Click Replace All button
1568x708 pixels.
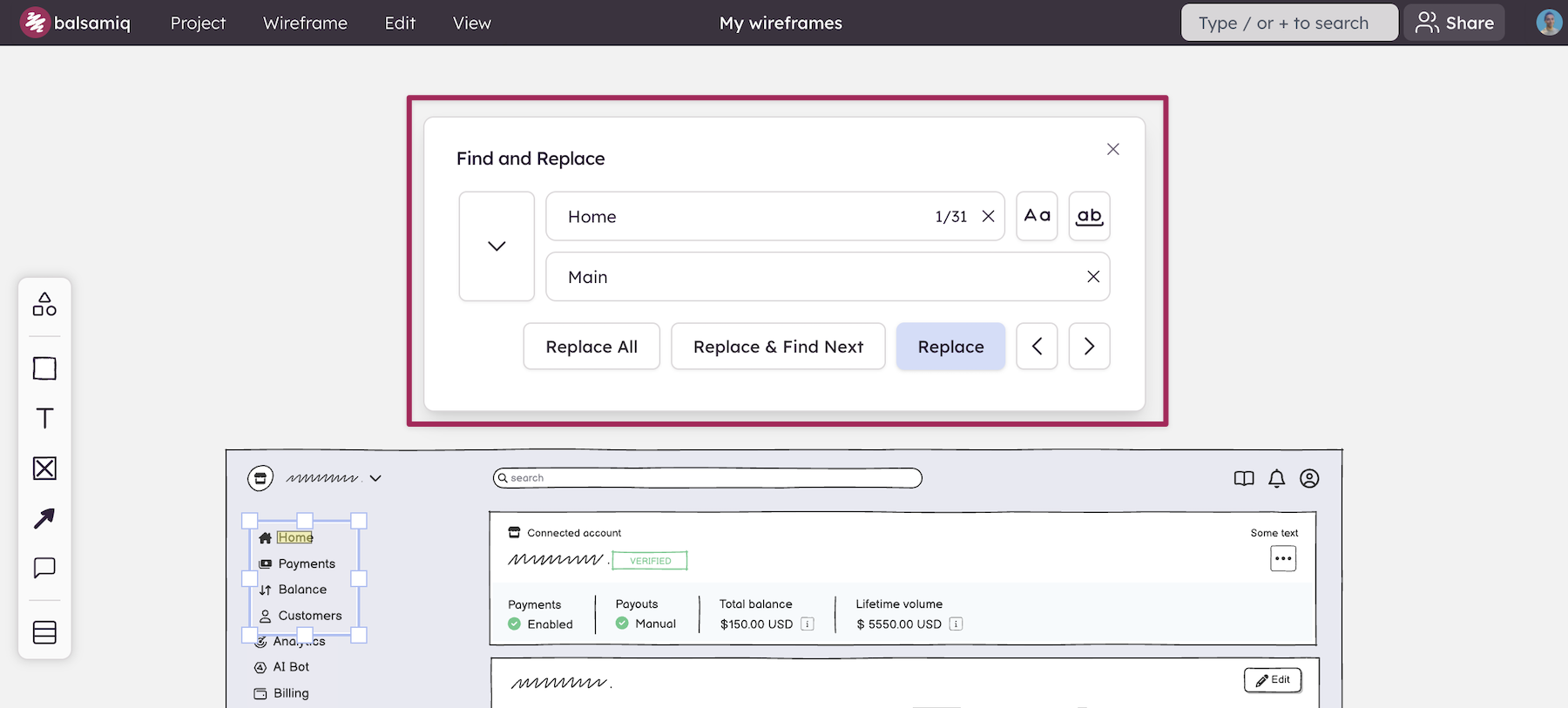pyautogui.click(x=591, y=347)
